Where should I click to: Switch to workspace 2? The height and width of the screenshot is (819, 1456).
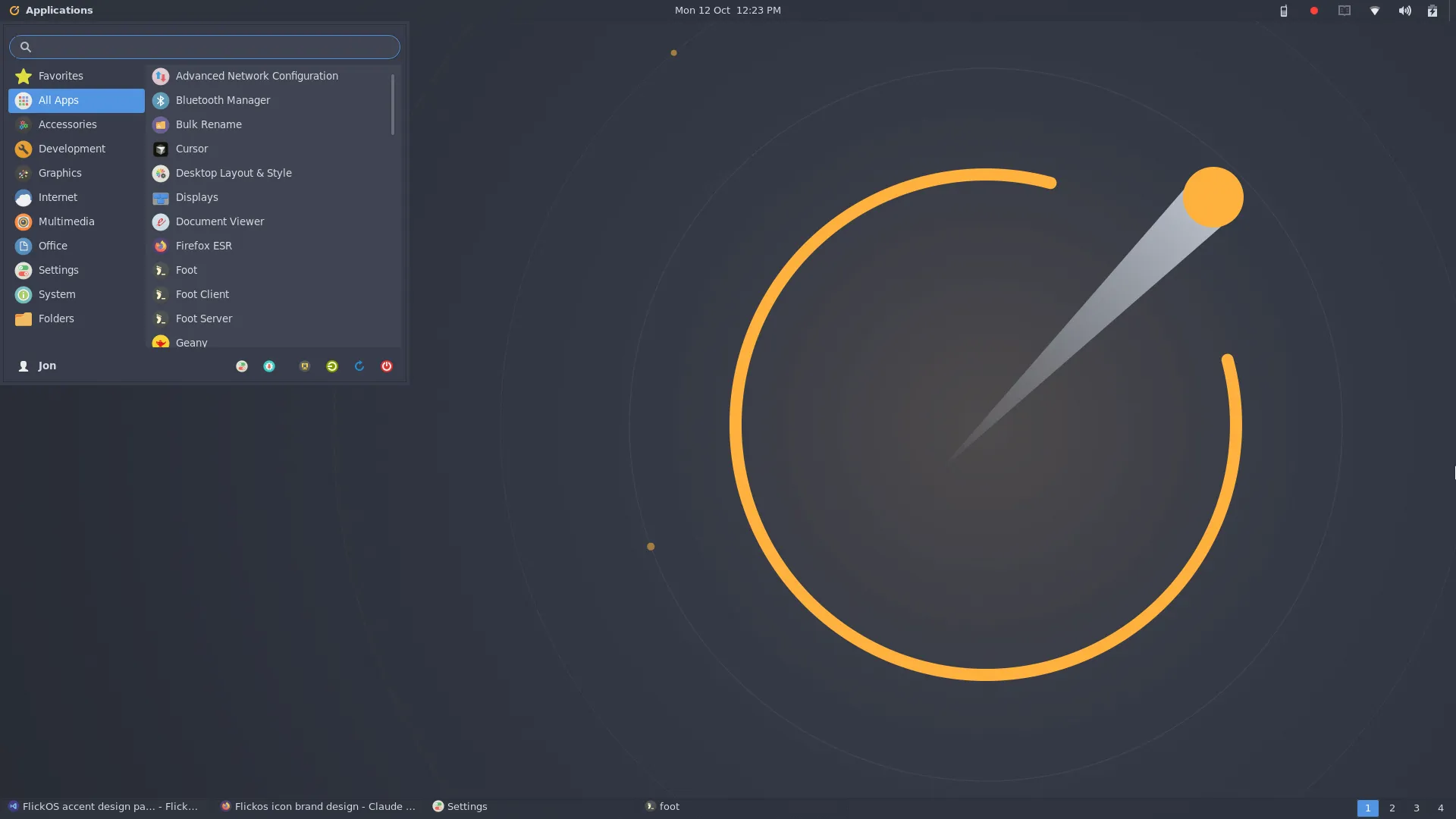(1392, 808)
